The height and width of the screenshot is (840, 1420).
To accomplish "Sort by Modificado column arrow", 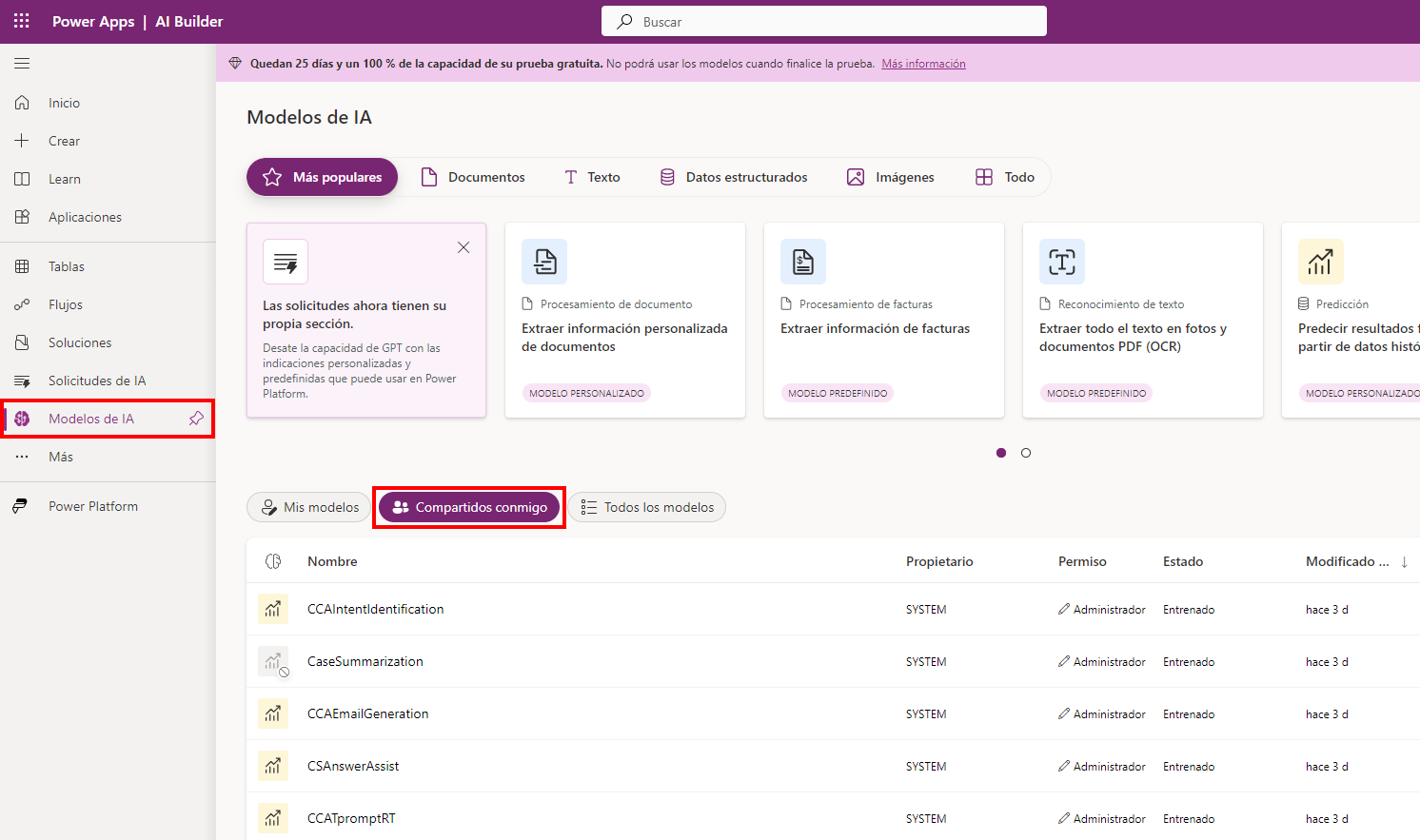I will [x=1404, y=561].
